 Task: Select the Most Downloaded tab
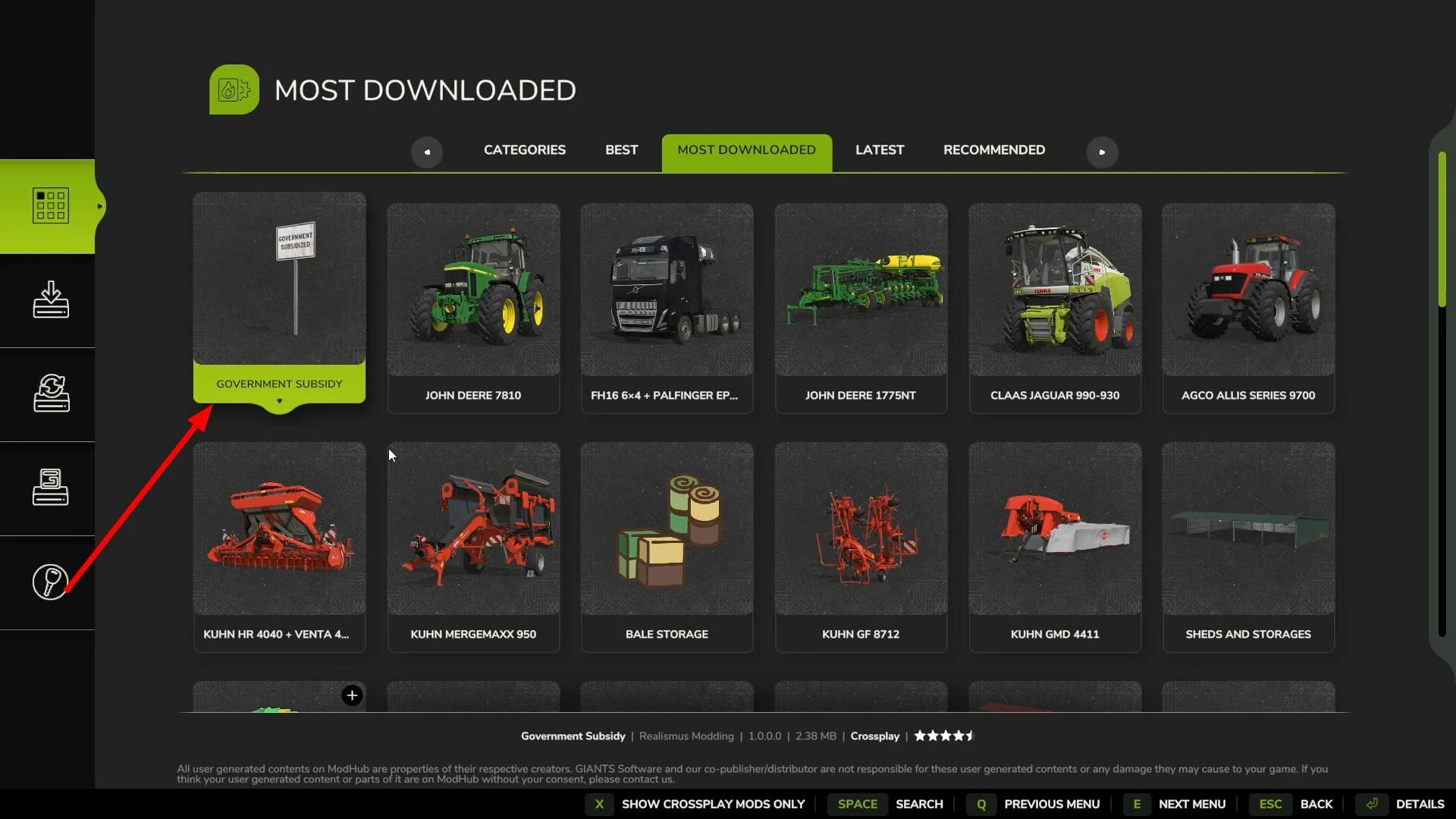click(747, 152)
